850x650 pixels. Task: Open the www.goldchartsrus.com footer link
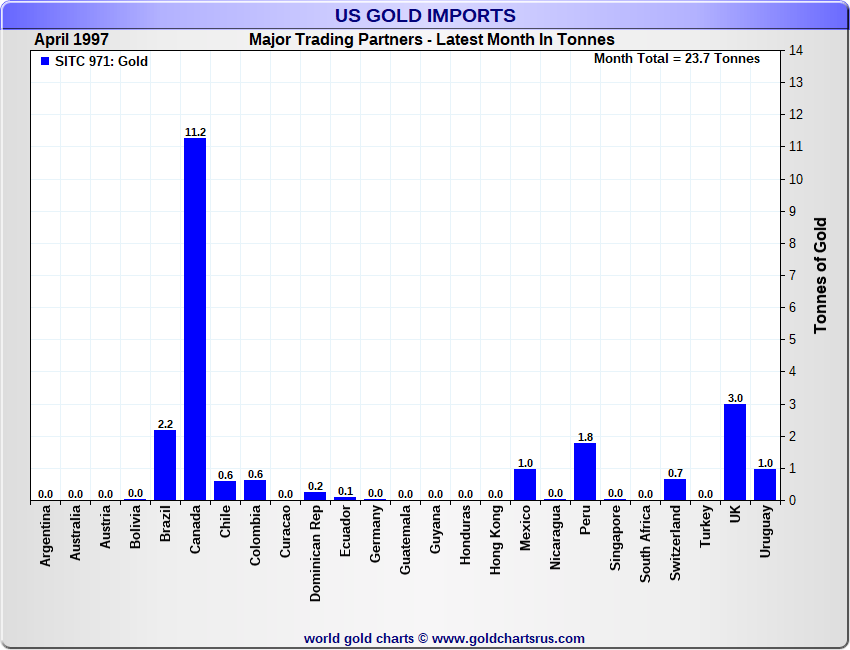pos(508,638)
